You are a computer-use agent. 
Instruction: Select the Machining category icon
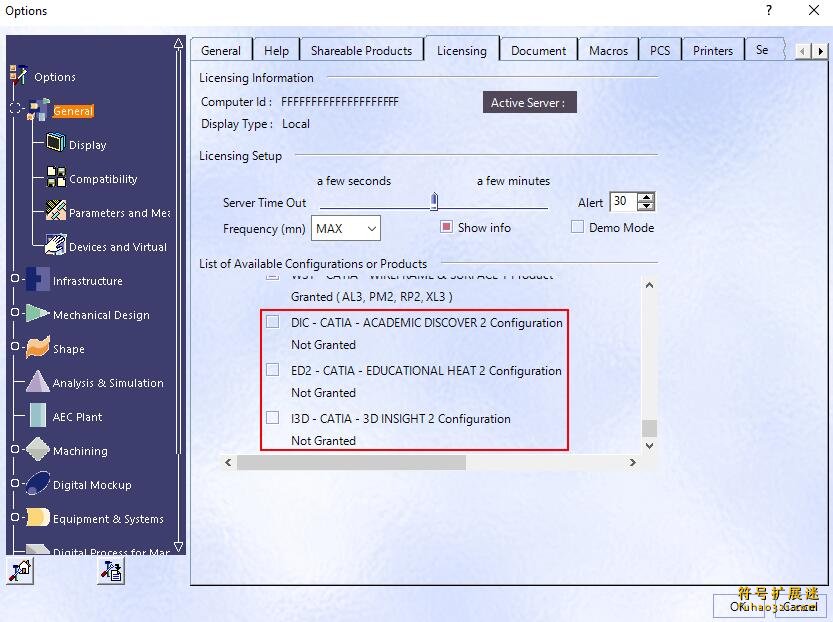click(38, 449)
